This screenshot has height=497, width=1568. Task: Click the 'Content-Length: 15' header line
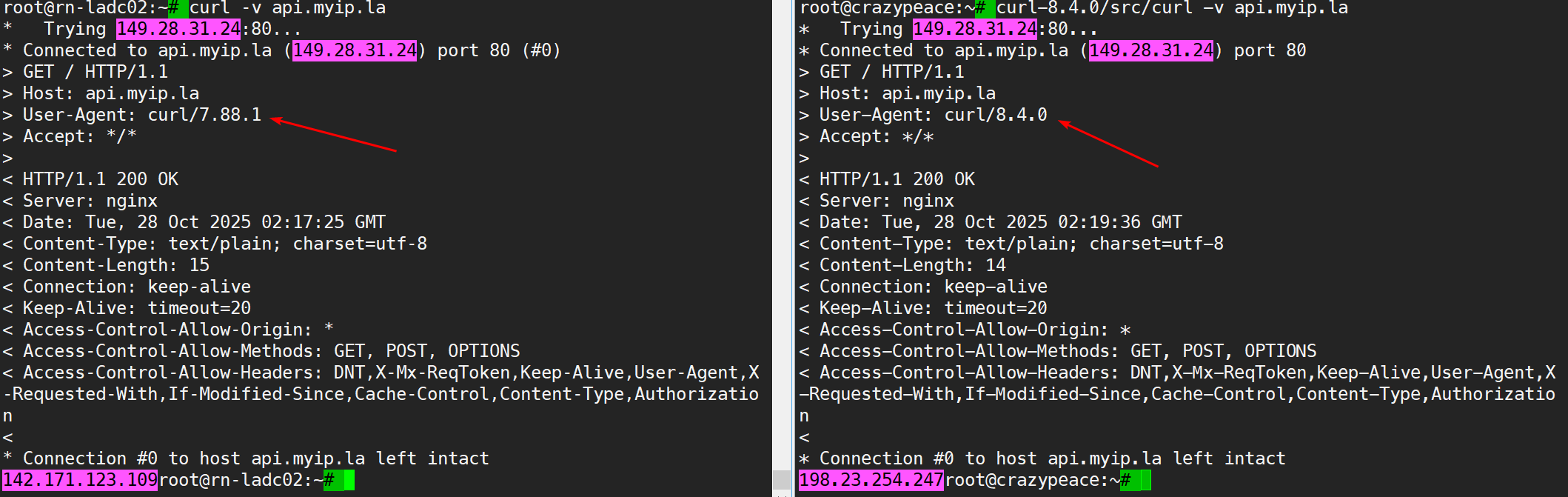pyautogui.click(x=116, y=265)
